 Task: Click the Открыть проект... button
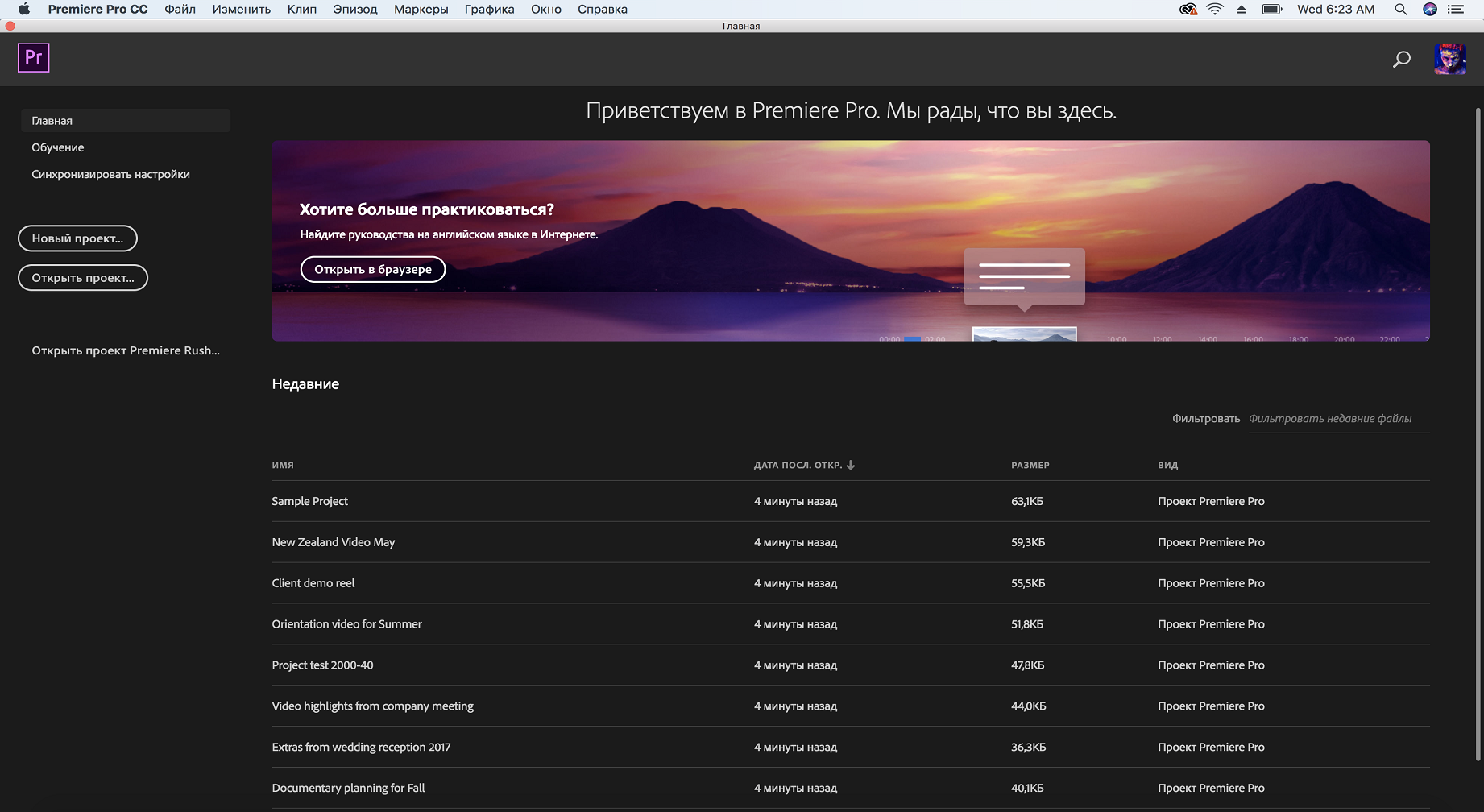[x=83, y=278]
